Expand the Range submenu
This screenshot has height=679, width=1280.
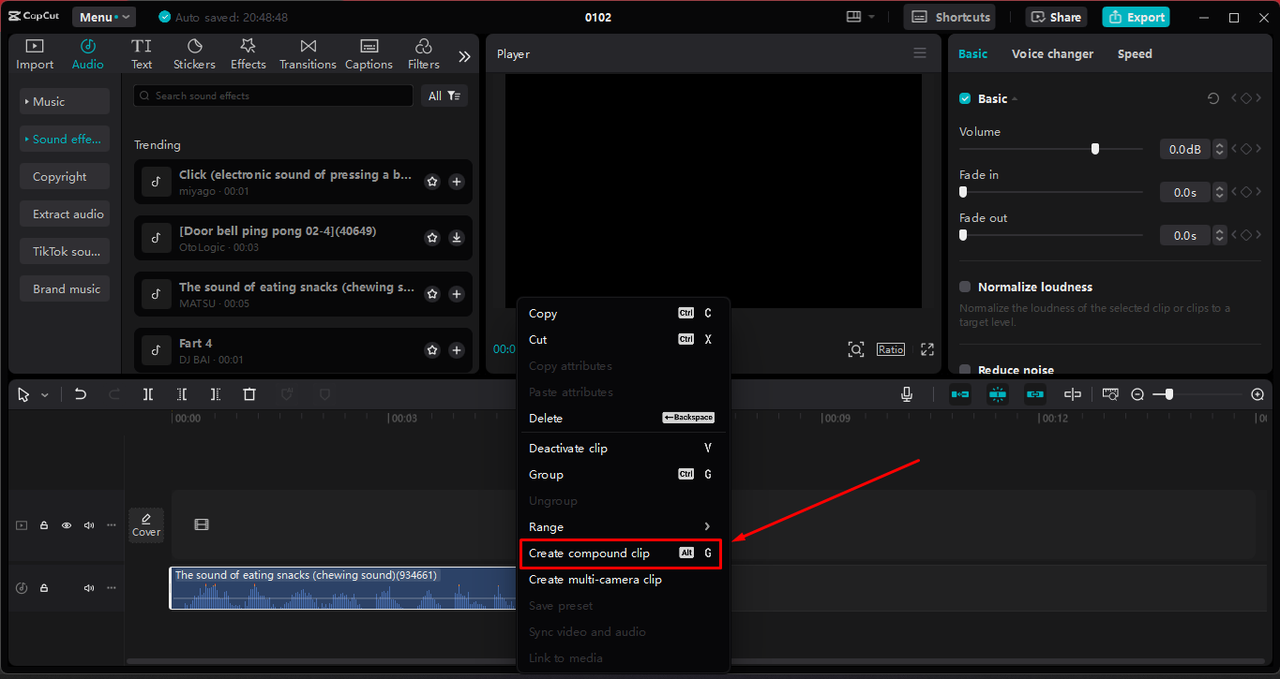pos(623,527)
